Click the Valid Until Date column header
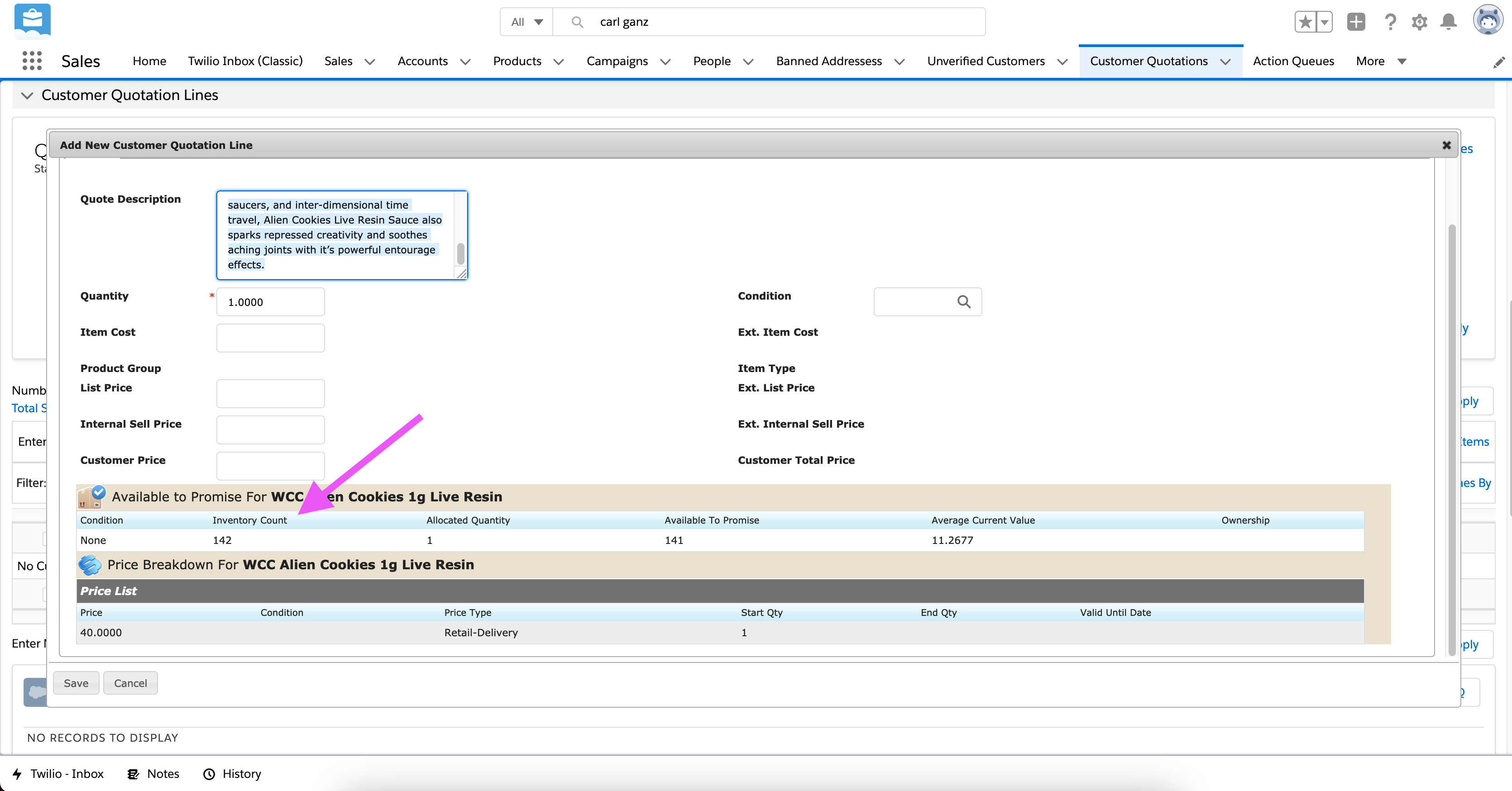 pyautogui.click(x=1115, y=613)
